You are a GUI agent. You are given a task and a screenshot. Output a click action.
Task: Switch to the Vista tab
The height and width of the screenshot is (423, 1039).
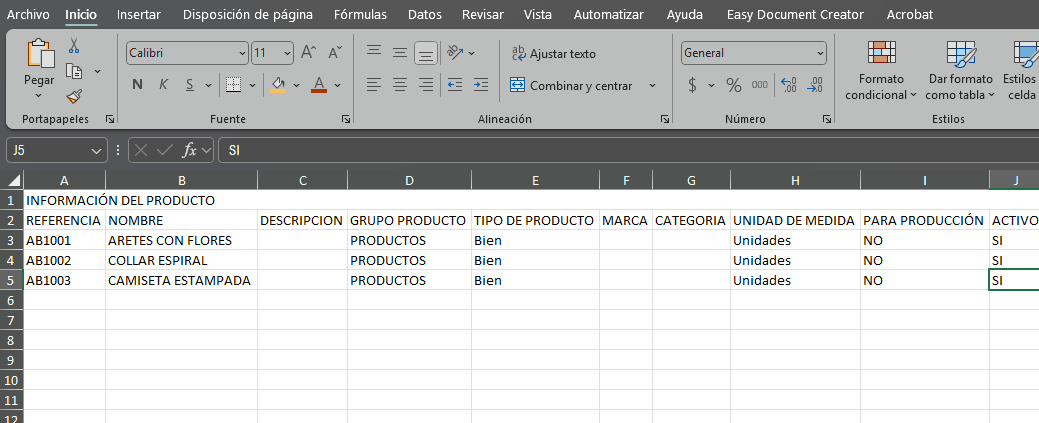537,15
